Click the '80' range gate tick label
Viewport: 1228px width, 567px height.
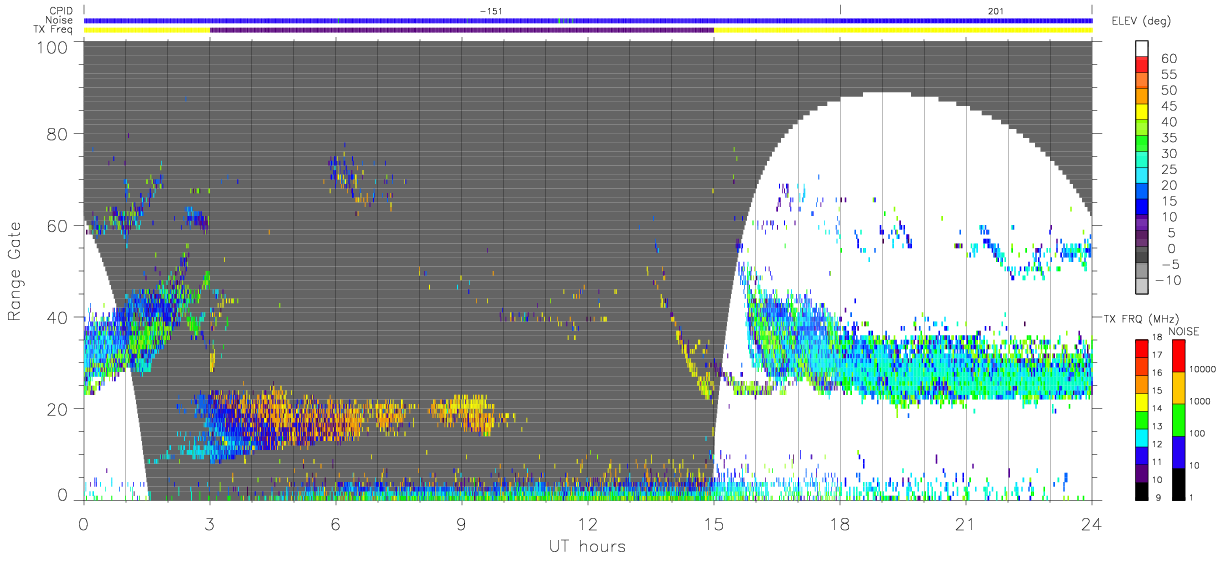[x=59, y=134]
